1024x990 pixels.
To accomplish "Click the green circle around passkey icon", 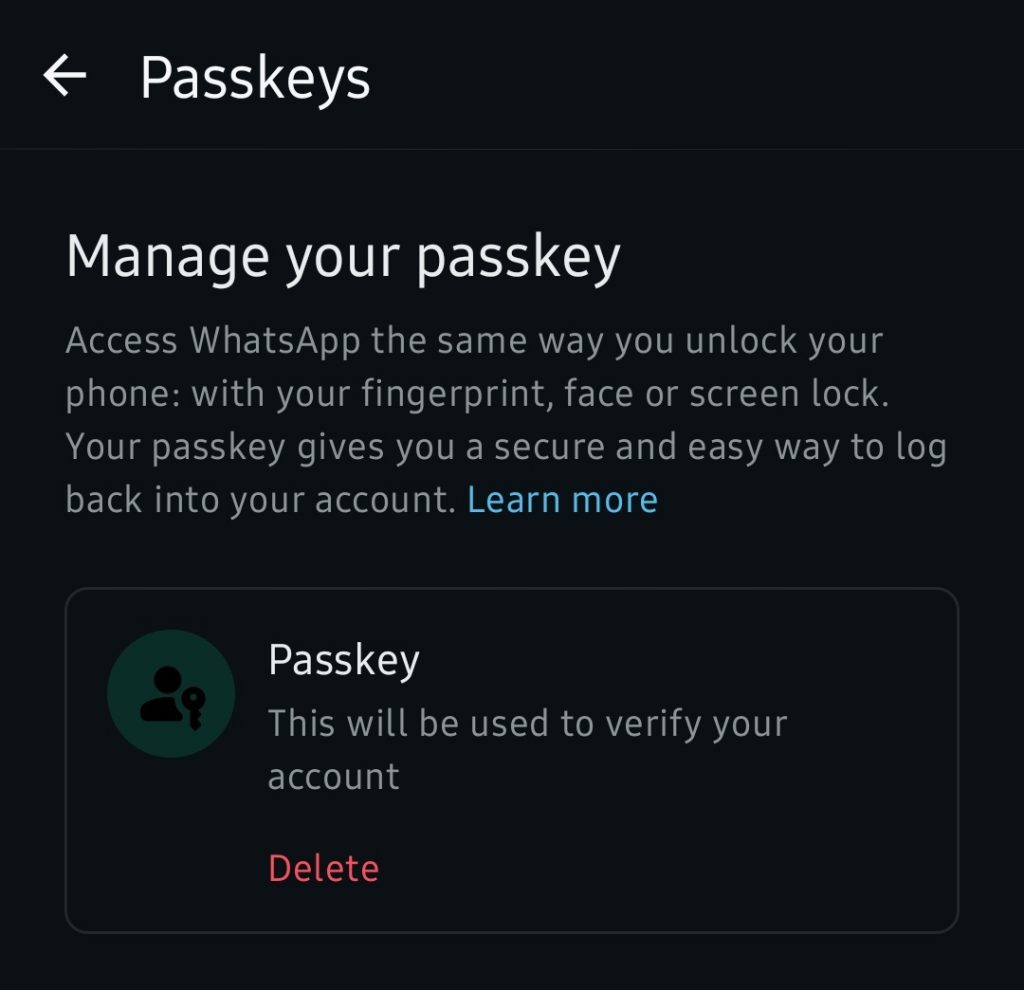I will pyautogui.click(x=171, y=694).
